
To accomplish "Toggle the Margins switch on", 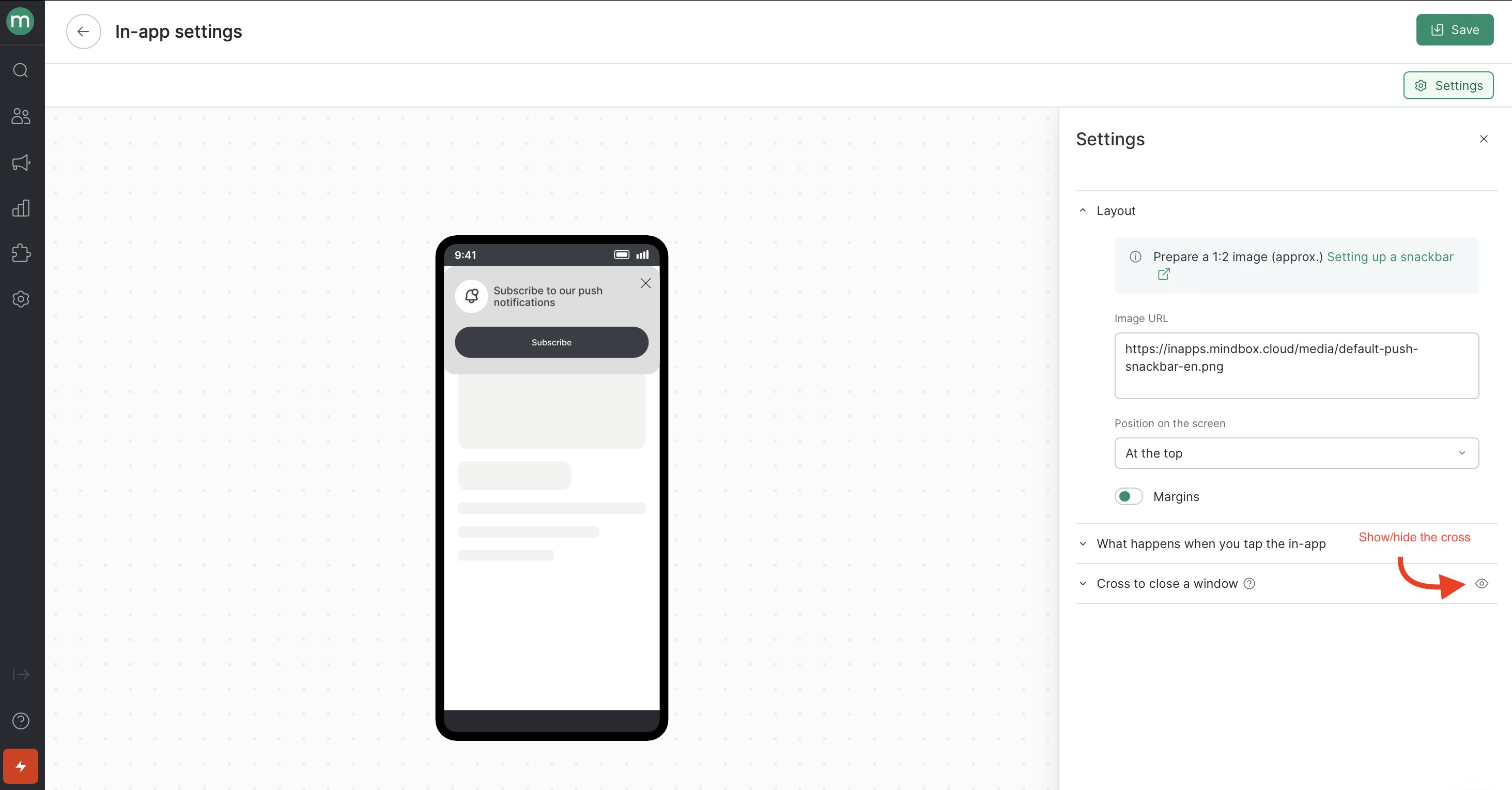I will (1128, 496).
